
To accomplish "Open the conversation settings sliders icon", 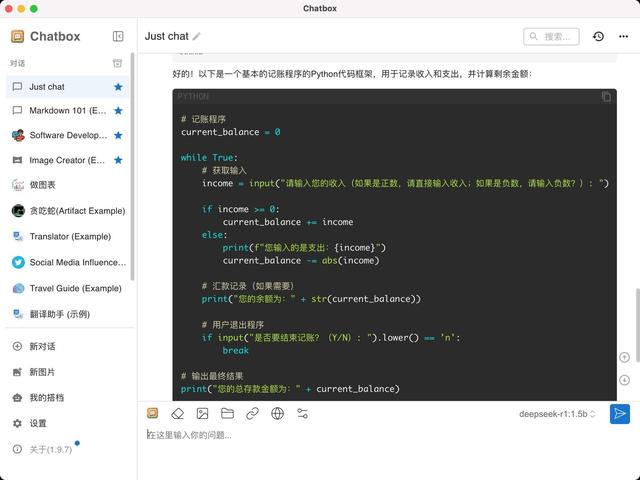I will pos(302,413).
